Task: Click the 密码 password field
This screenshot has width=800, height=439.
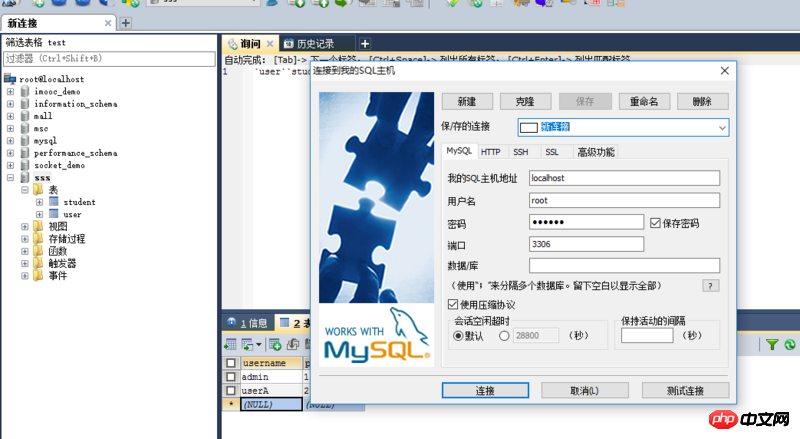Action: click(x=586, y=222)
